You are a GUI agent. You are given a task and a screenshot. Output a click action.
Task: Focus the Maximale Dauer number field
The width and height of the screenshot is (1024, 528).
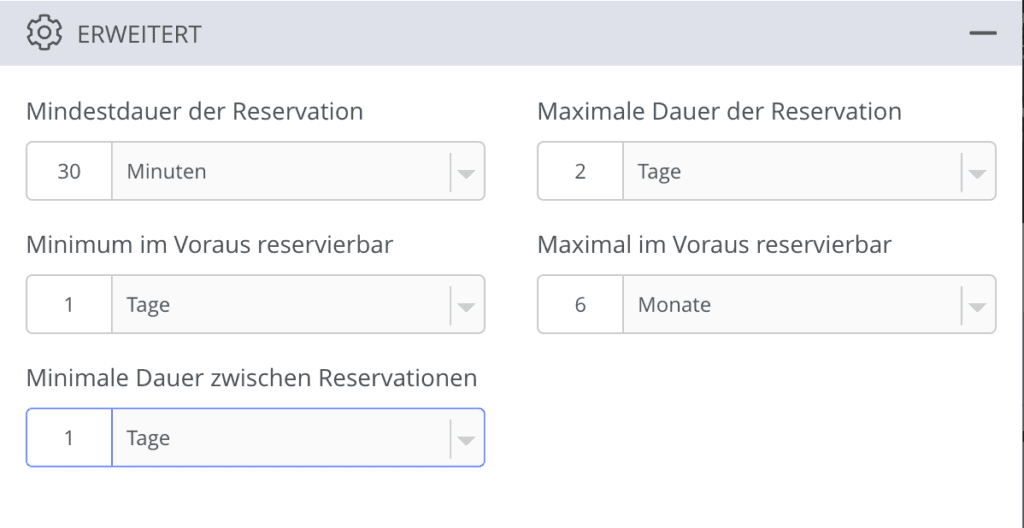click(x=580, y=171)
